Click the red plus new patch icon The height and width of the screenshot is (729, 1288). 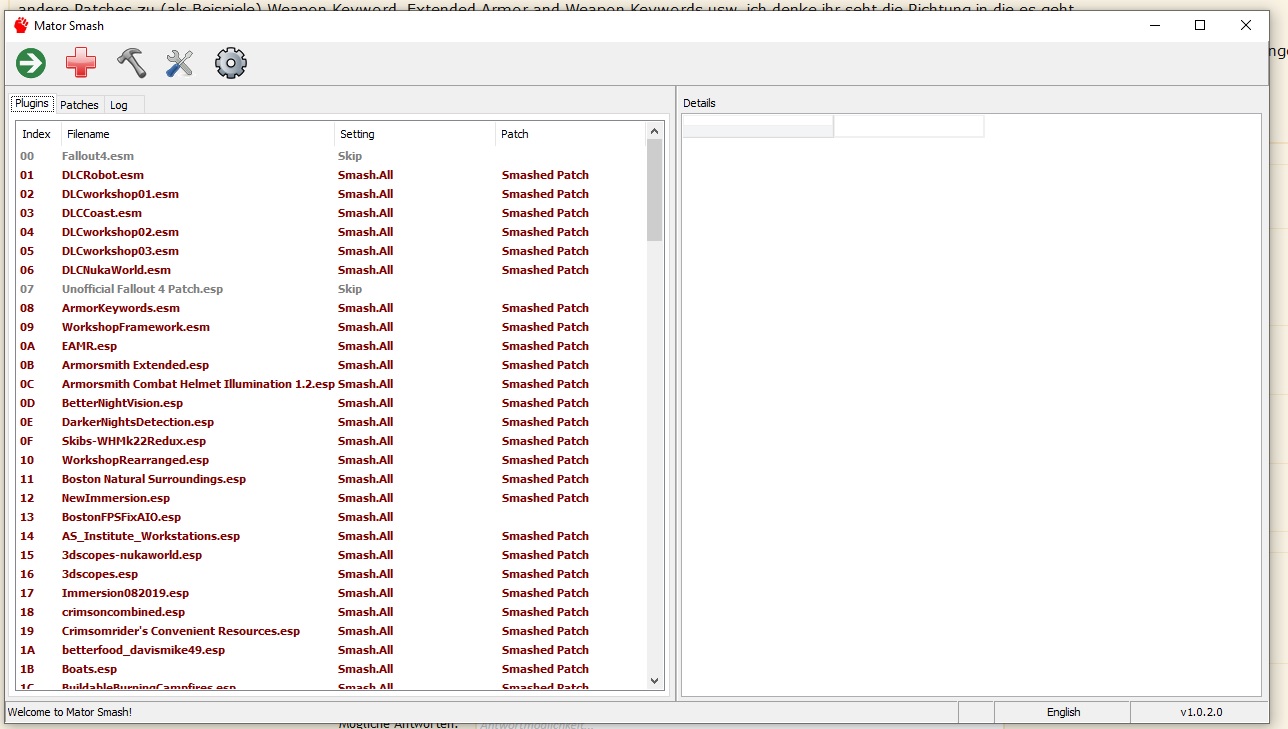point(81,64)
